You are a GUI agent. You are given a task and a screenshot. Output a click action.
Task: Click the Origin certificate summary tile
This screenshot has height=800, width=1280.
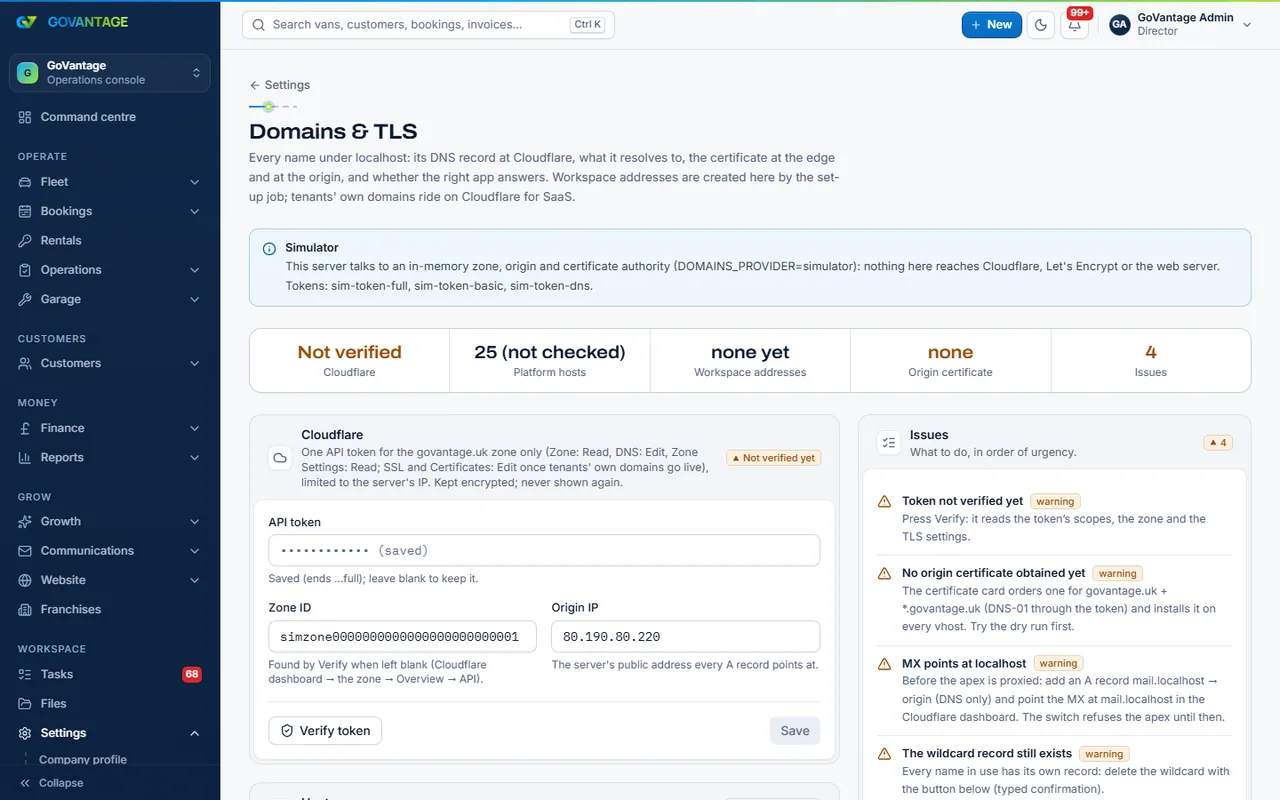[950, 361]
